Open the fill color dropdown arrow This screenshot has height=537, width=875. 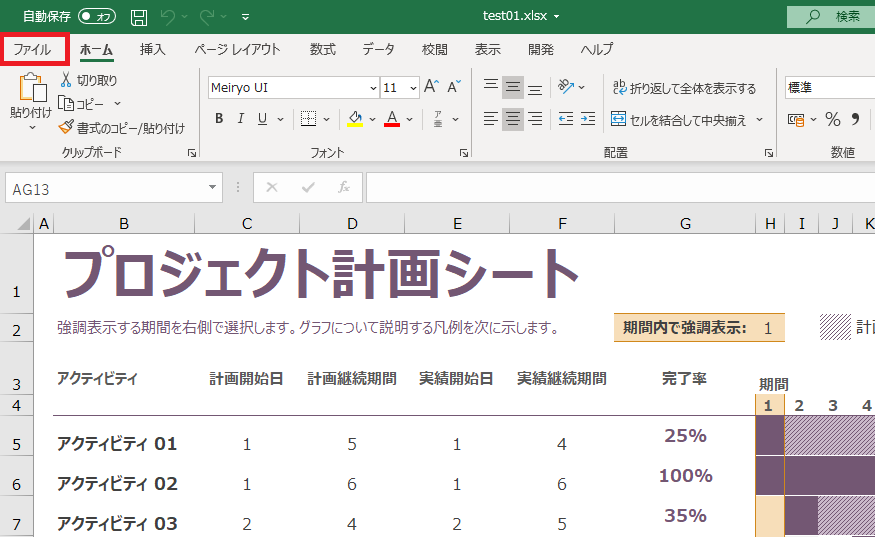click(x=372, y=119)
